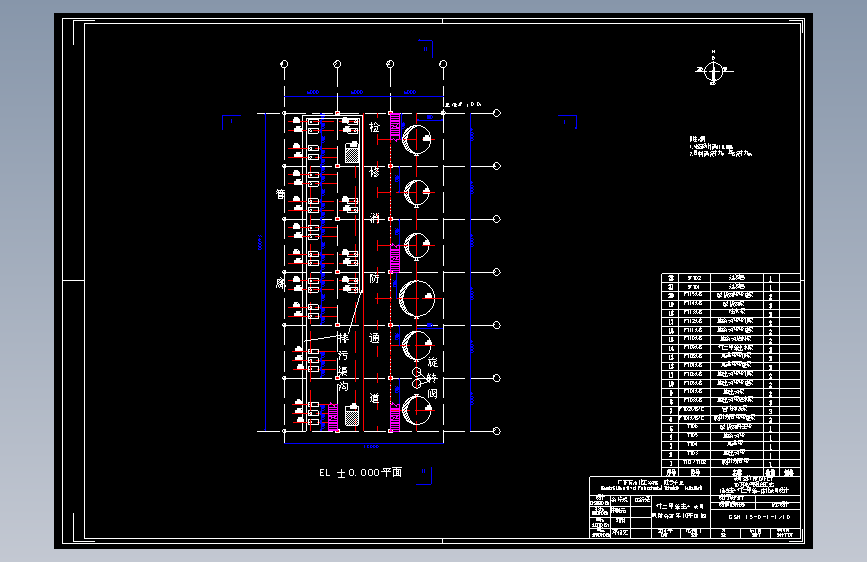The height and width of the screenshot is (562, 867).
Task: Click the '道' character in the corridor label
Action: pos(374,398)
